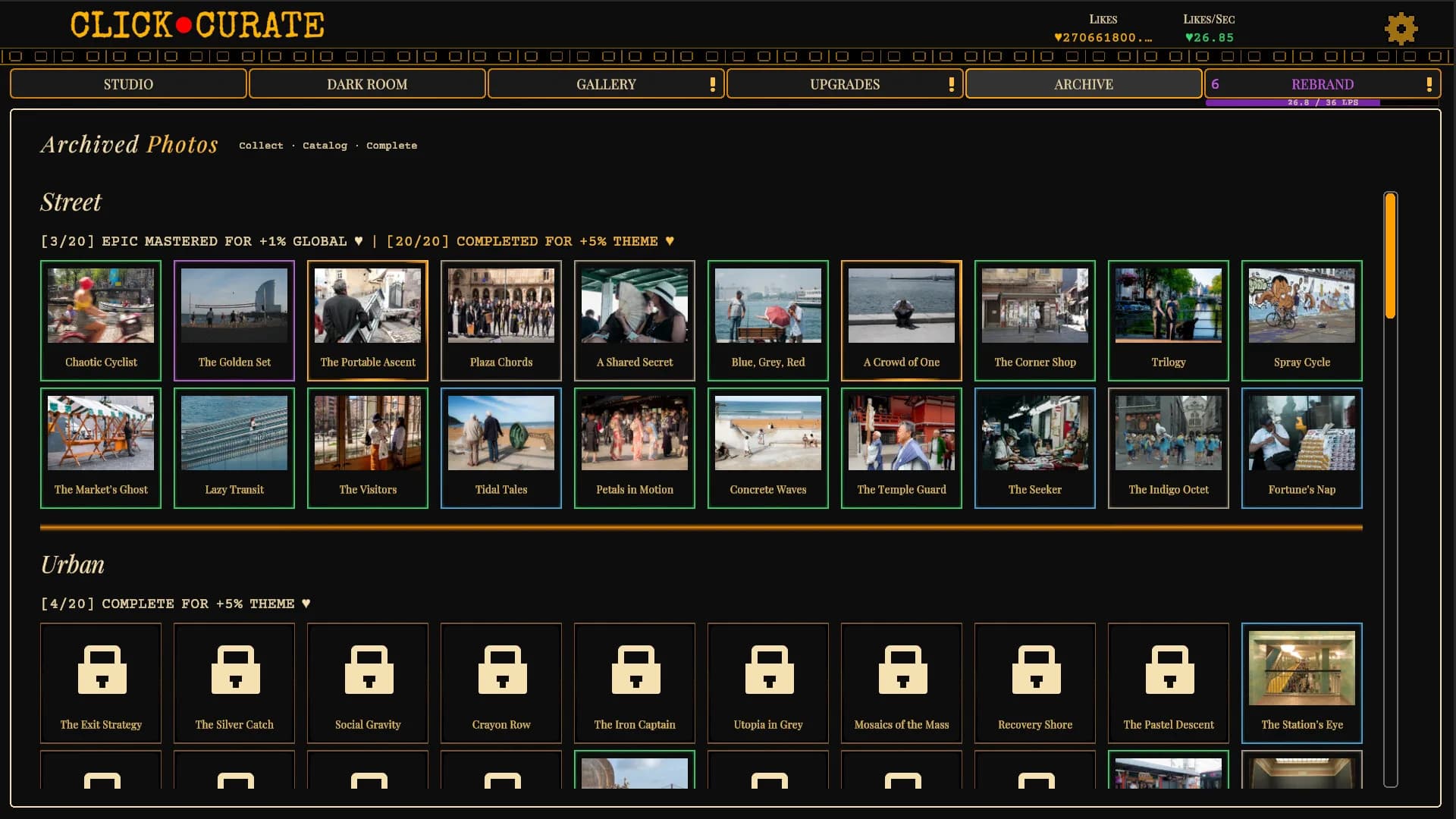This screenshot has width=1456, height=819.
Task: Open The Indigo Octet photo
Action: 1169,448
